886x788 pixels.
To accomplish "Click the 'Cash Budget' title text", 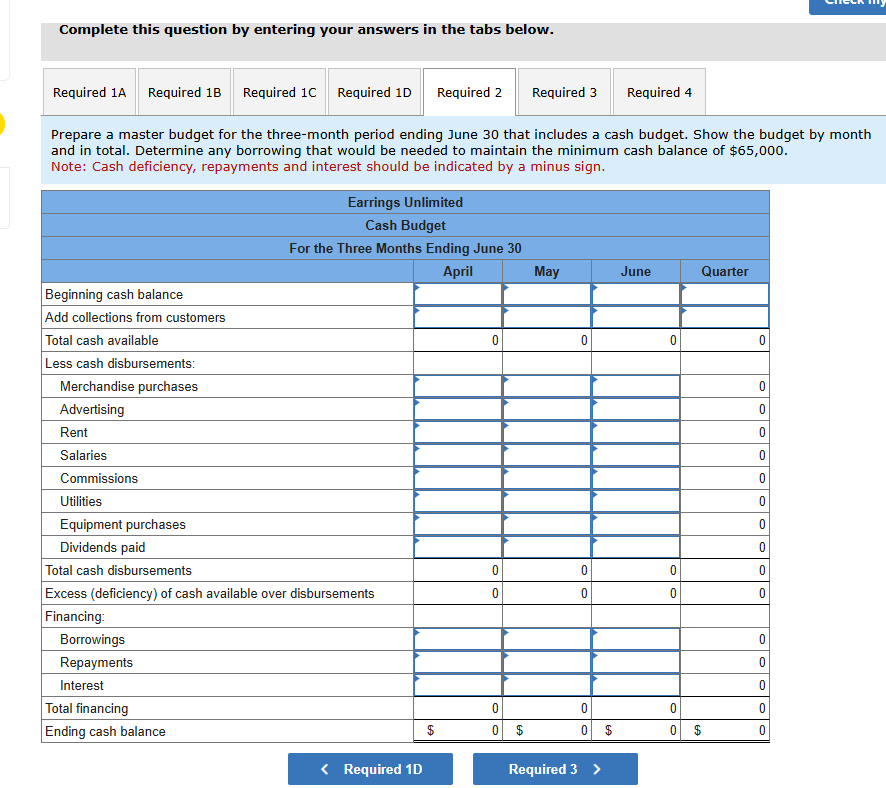I will [x=405, y=225].
